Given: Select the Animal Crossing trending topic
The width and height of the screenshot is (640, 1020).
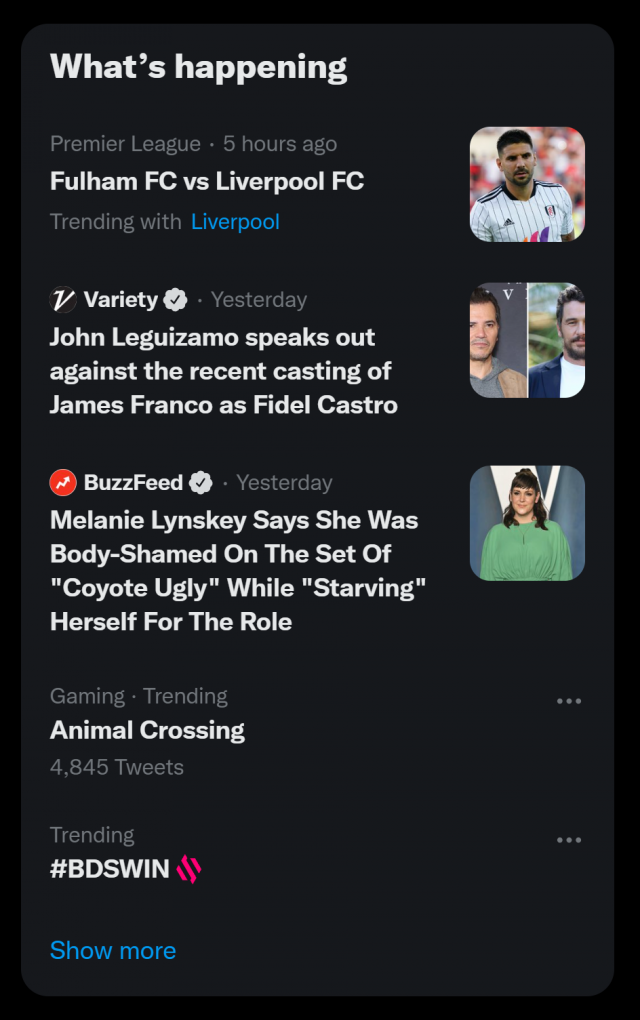Looking at the screenshot, I should (147, 730).
